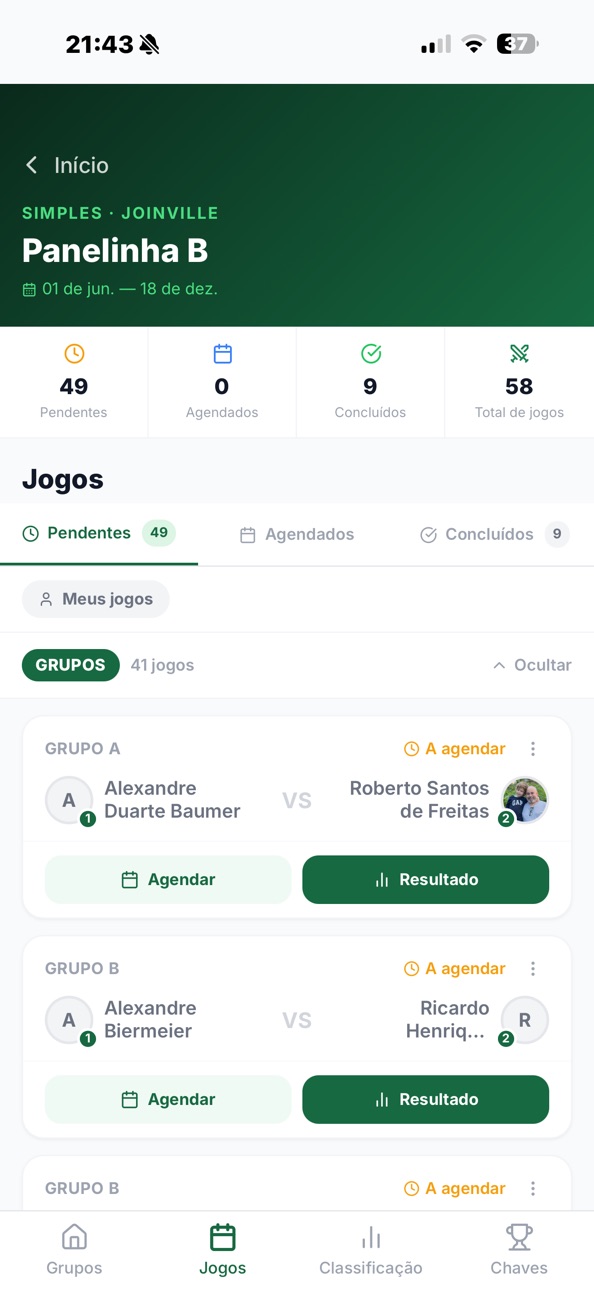The image size is (594, 1290).
Task: Tap the Concluídos checkmark stat card
Action: point(370,381)
